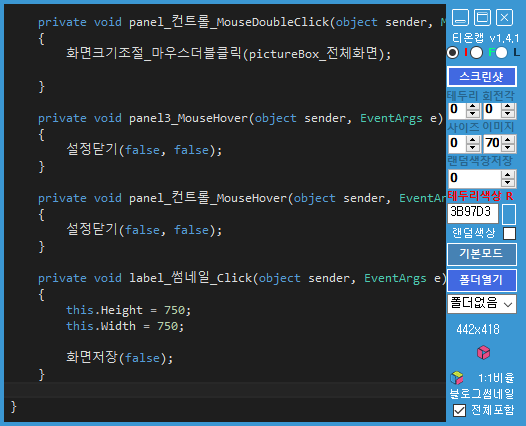Click the 블로그썸네일 label
Image resolution: width=526 pixels, height=426 pixels.
482,394
